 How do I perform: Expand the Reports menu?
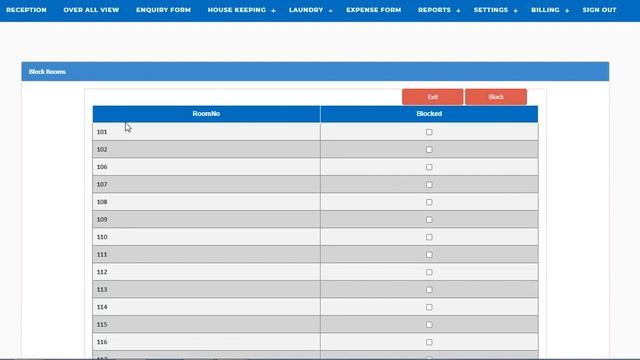[x=439, y=10]
